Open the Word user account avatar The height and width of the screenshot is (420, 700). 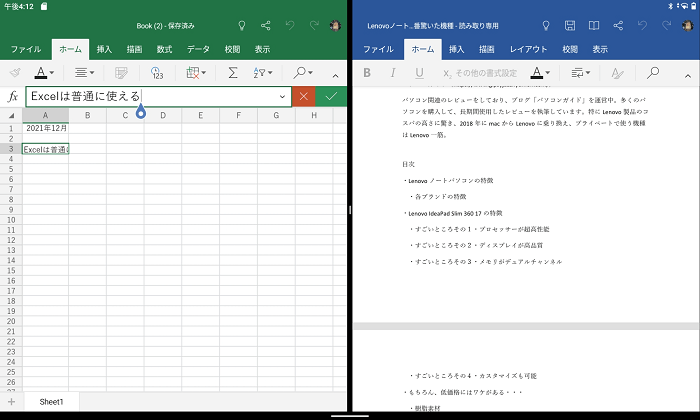coord(688,25)
